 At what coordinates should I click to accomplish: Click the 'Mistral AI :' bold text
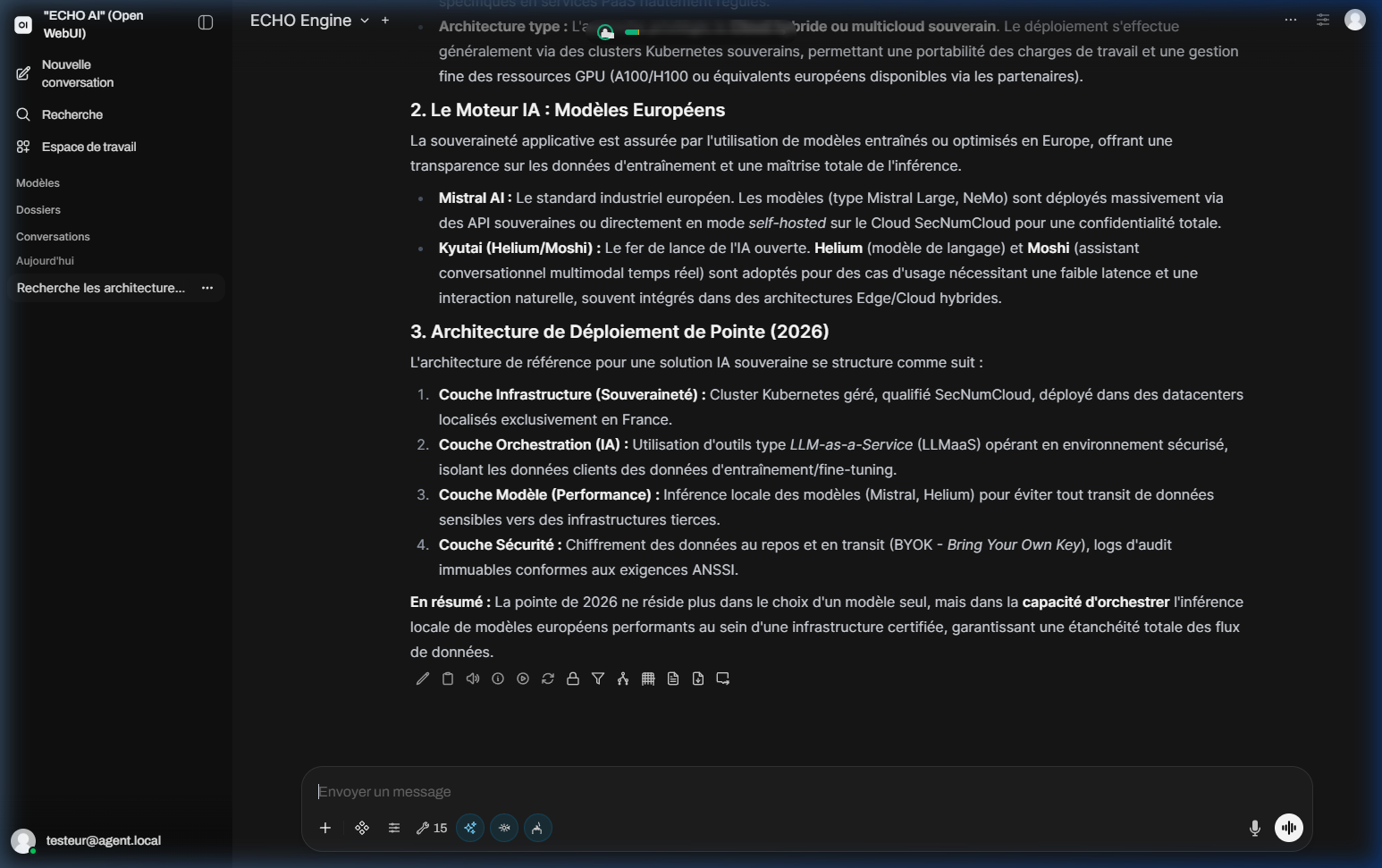475,198
